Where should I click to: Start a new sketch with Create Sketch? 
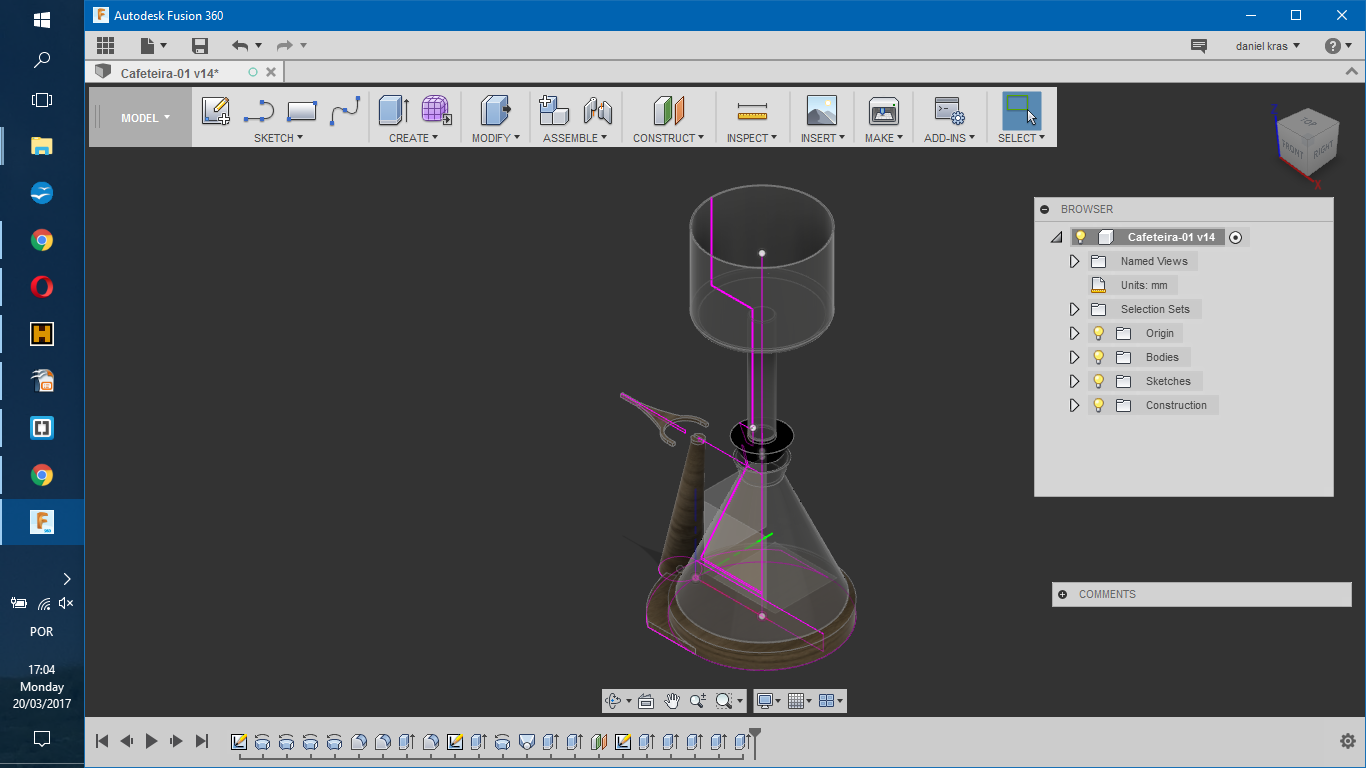click(216, 110)
